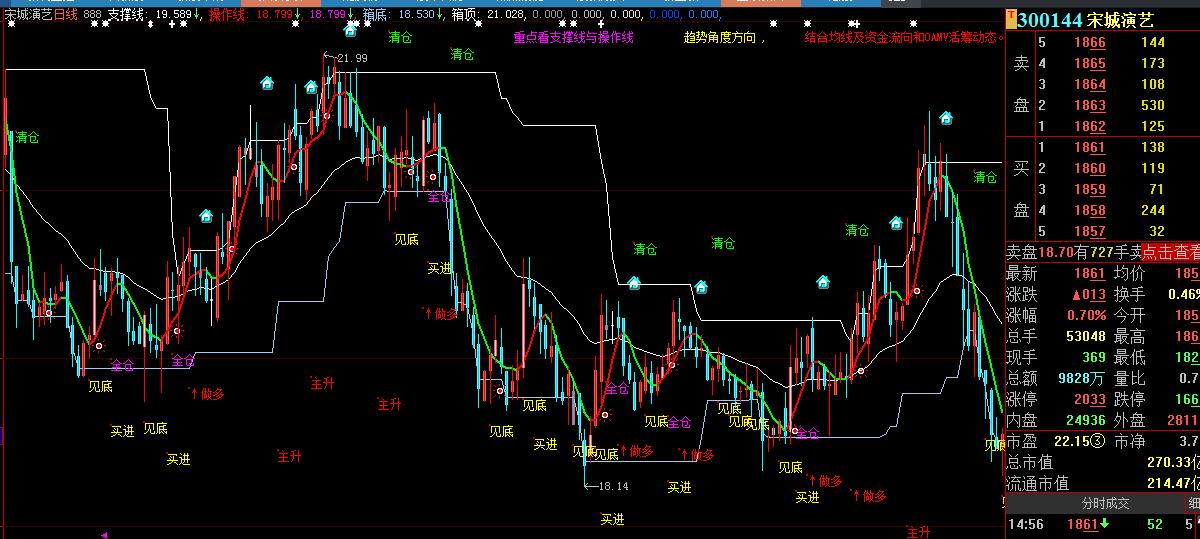This screenshot has width=1200, height=539.
Task: Click the magenta 重点看支撑线与操作线 note
Action: pos(574,38)
